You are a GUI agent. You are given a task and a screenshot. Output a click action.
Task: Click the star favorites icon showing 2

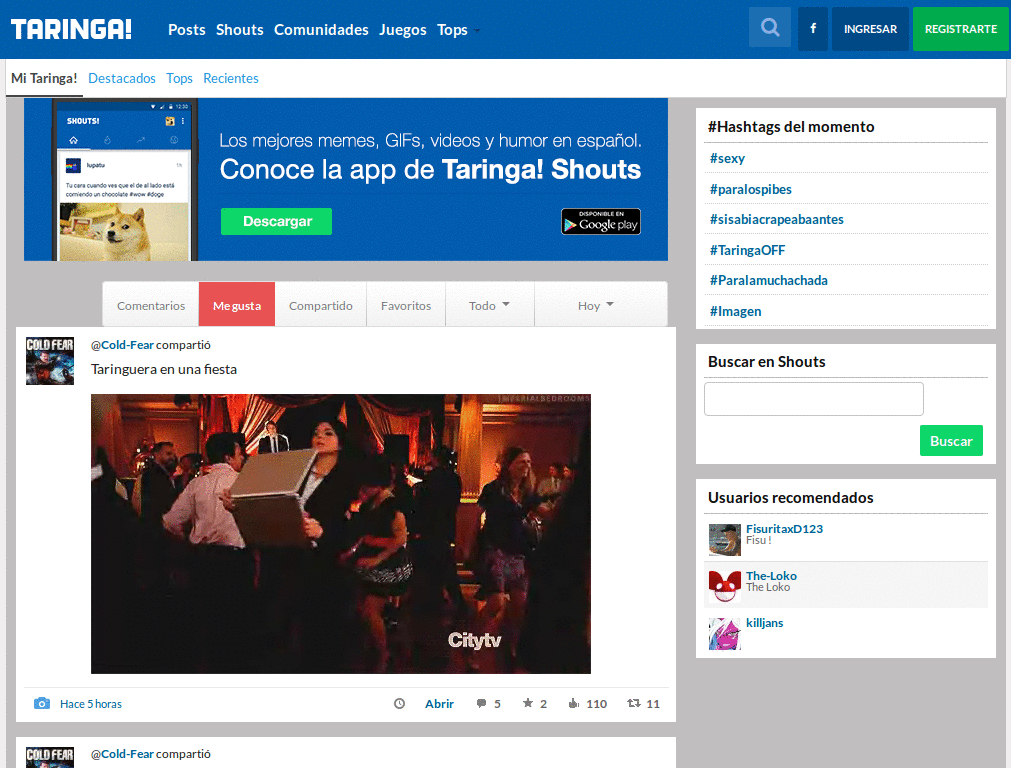(528, 703)
